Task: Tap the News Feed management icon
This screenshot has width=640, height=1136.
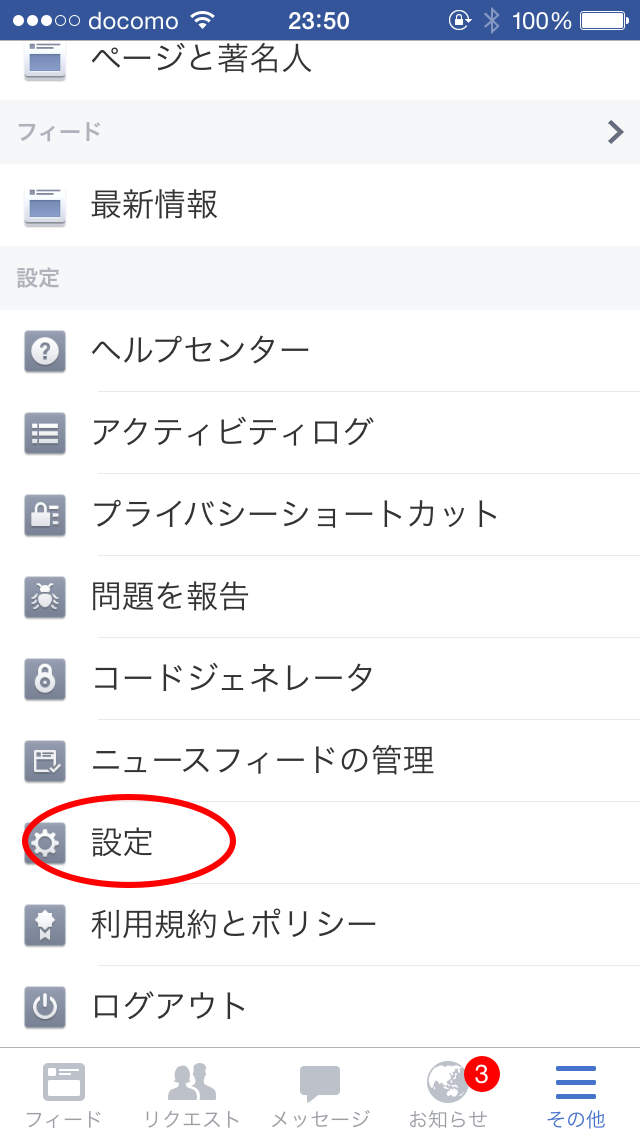Action: tap(45, 761)
